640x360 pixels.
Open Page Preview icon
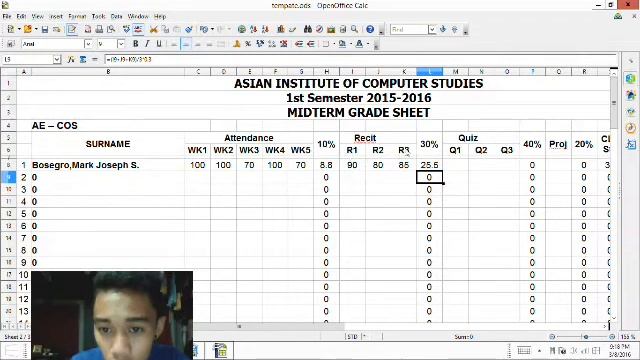(111, 29)
